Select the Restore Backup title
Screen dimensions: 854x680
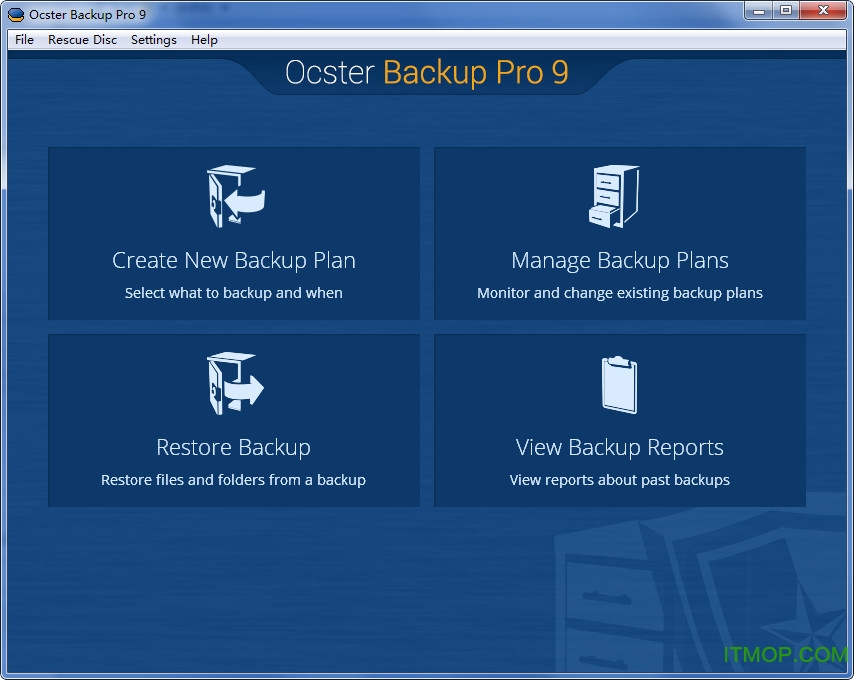click(233, 448)
